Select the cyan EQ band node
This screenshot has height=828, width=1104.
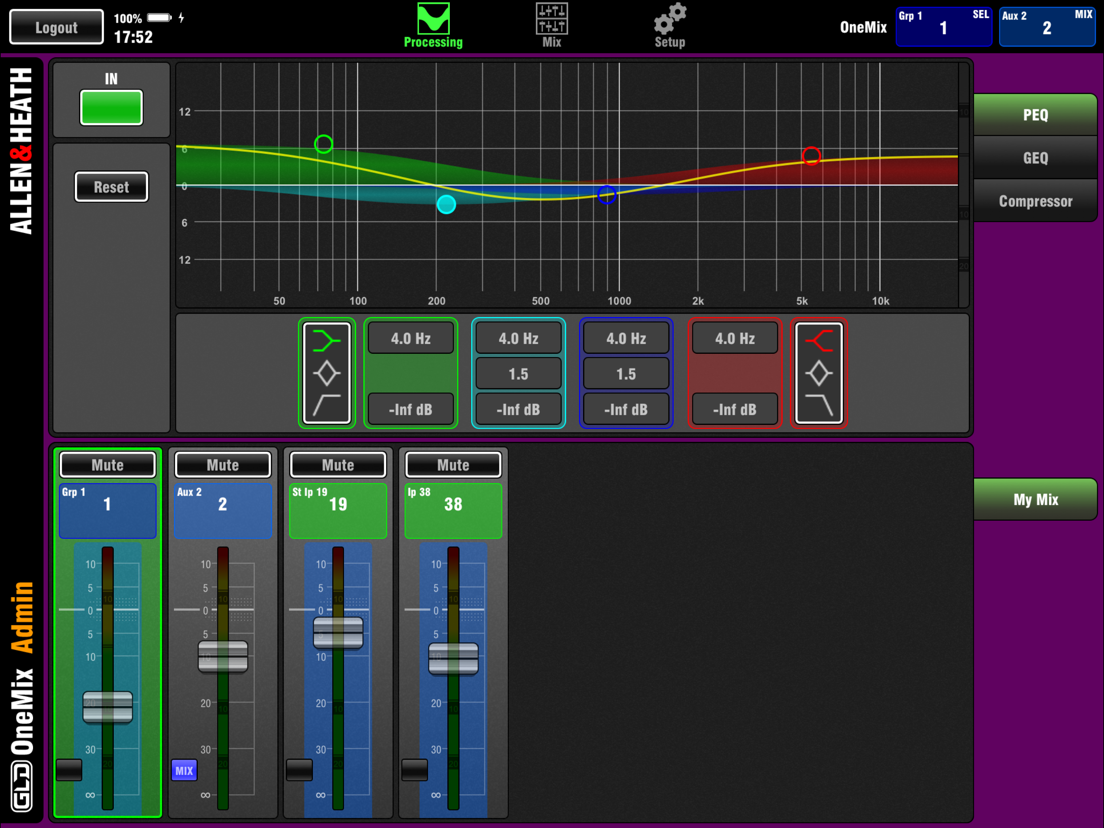446,204
